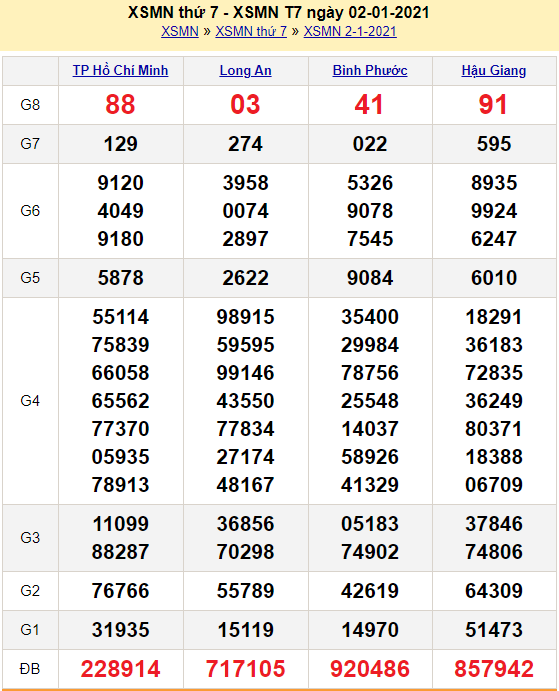Click the G8 result 41 for Bình Phước
Screen dimensions: 559x691
point(369,105)
